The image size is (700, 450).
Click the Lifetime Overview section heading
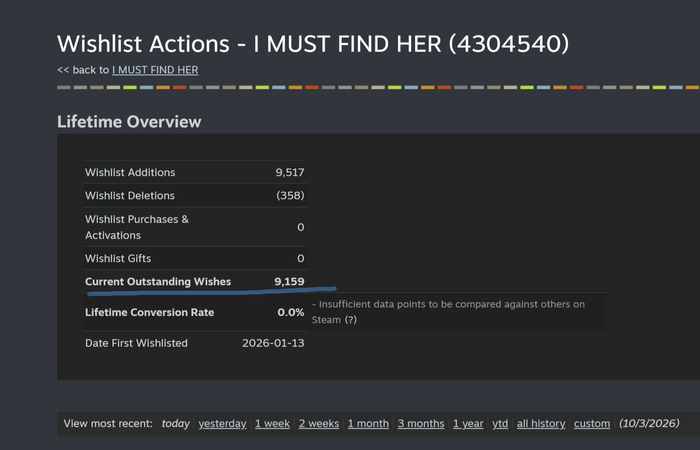129,122
